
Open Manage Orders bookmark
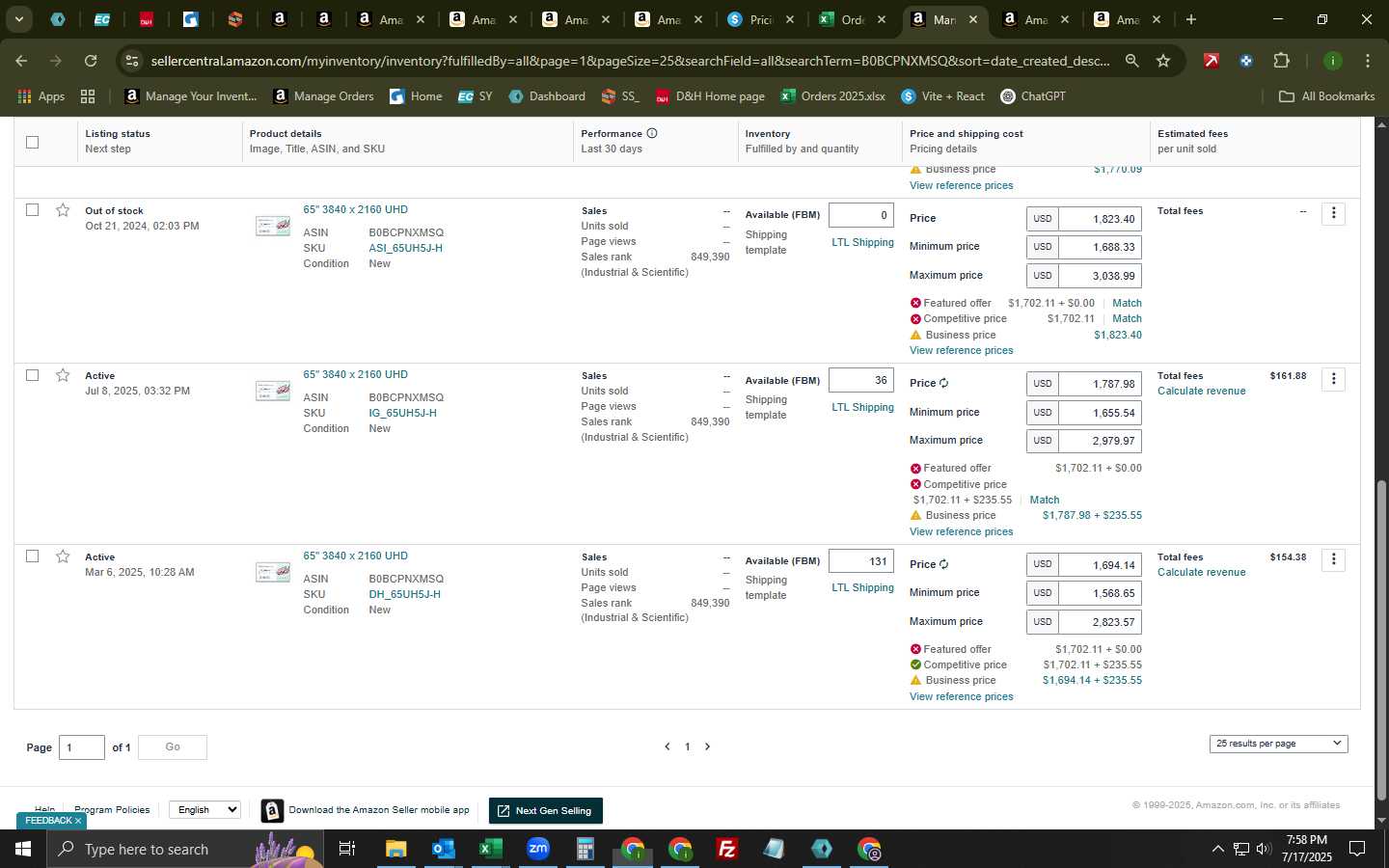click(x=324, y=96)
